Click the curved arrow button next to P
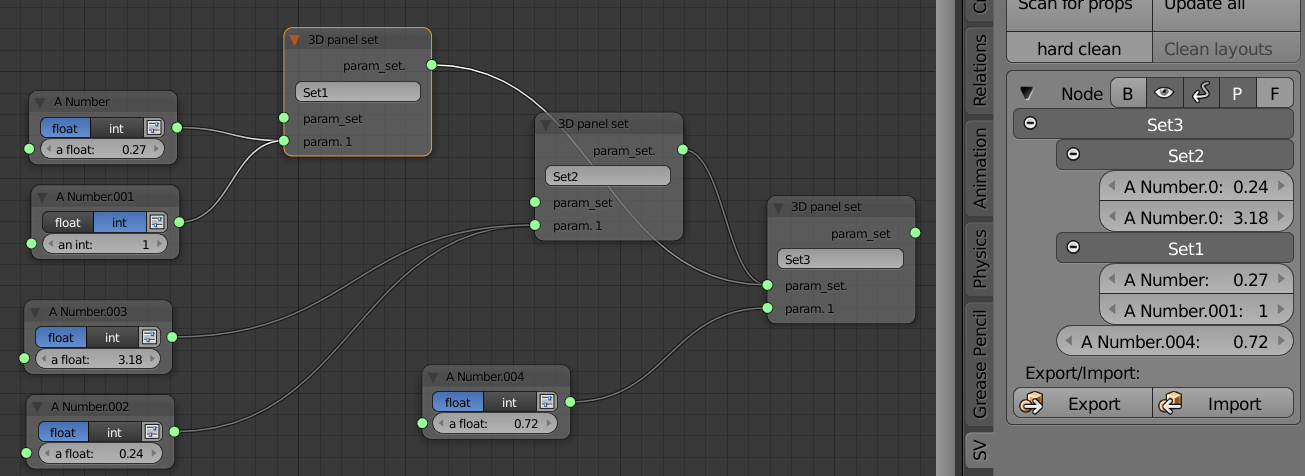Image resolution: width=1305 pixels, height=476 pixels. point(1201,93)
